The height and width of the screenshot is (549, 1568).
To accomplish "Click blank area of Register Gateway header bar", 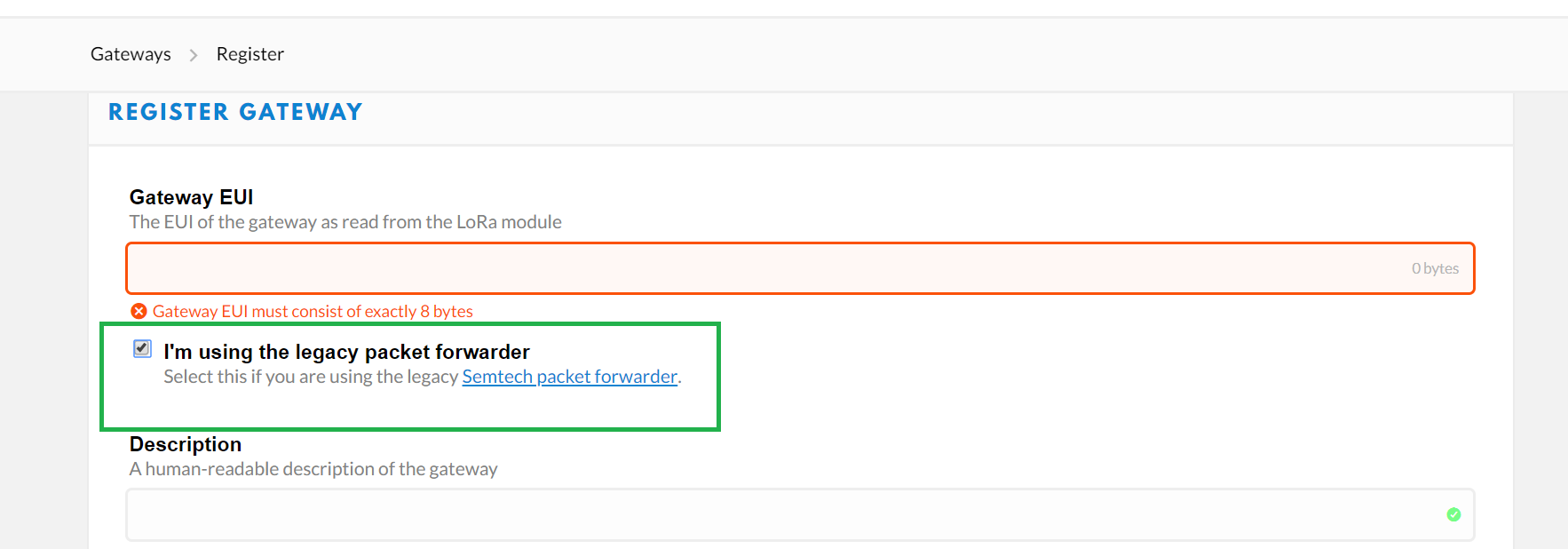I will click(932, 119).
